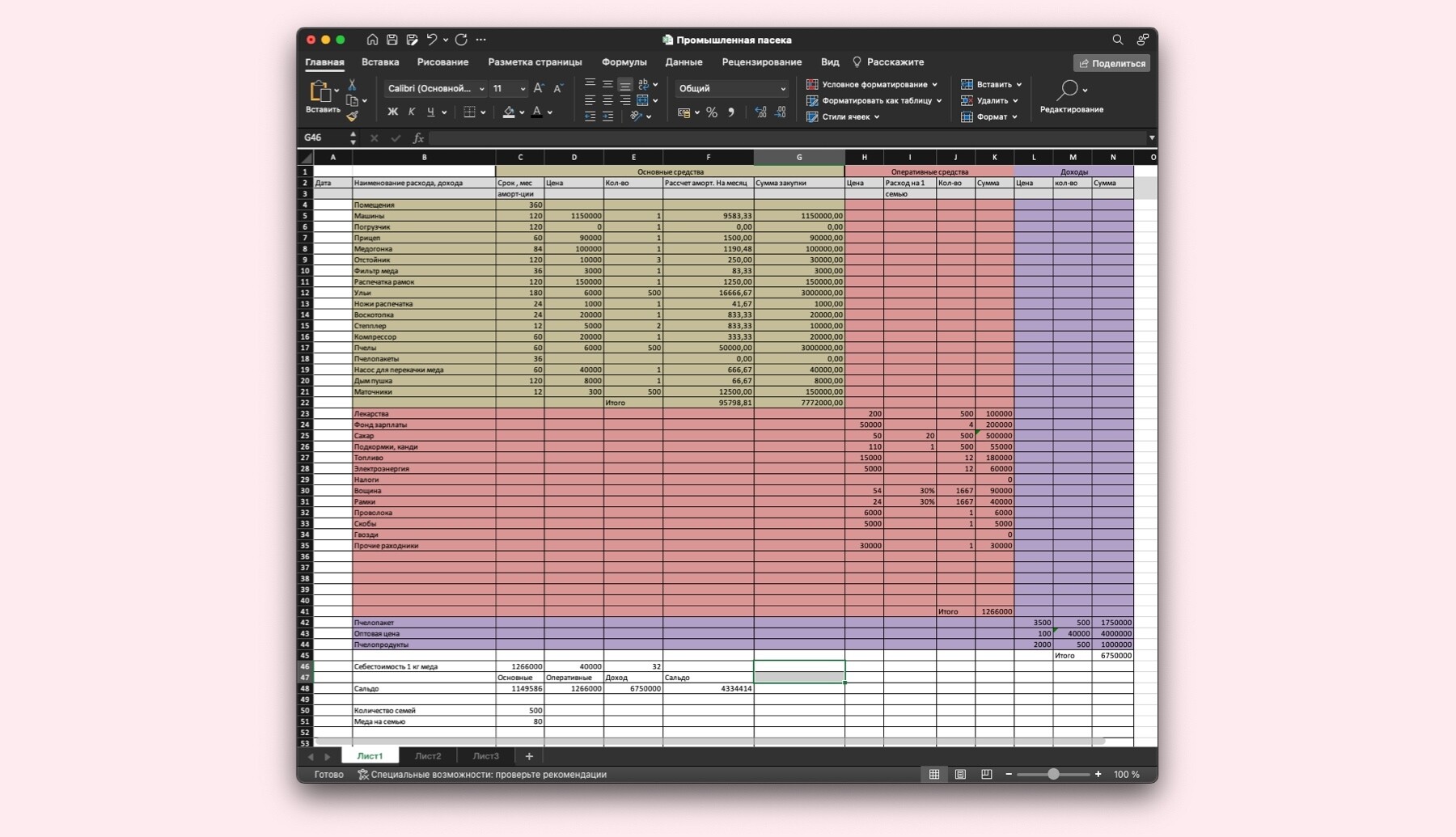Viewport: 1456px width, 837px height.
Task: Open the Данные ribbon tab
Action: tap(684, 62)
